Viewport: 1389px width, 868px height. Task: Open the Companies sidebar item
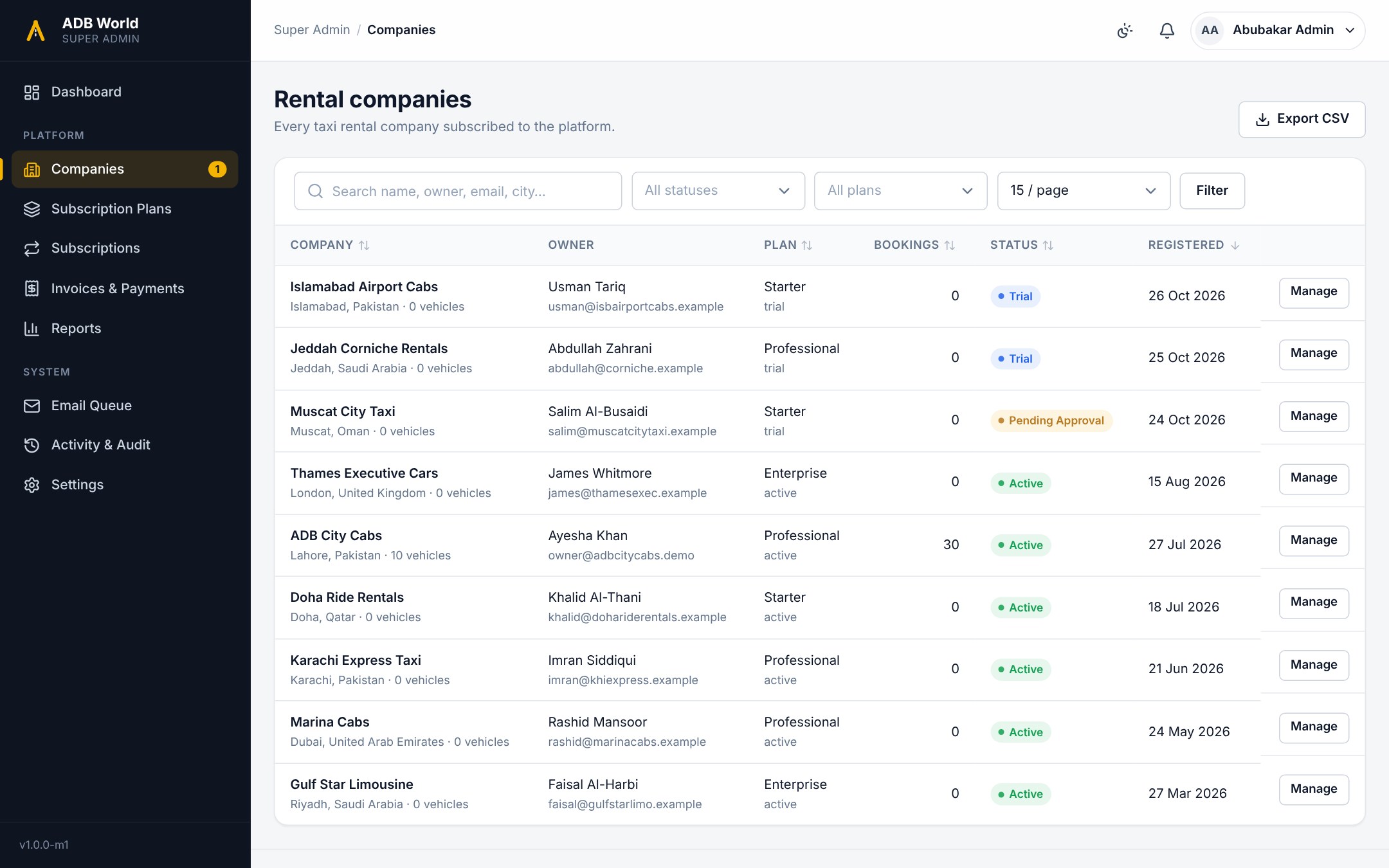(125, 169)
